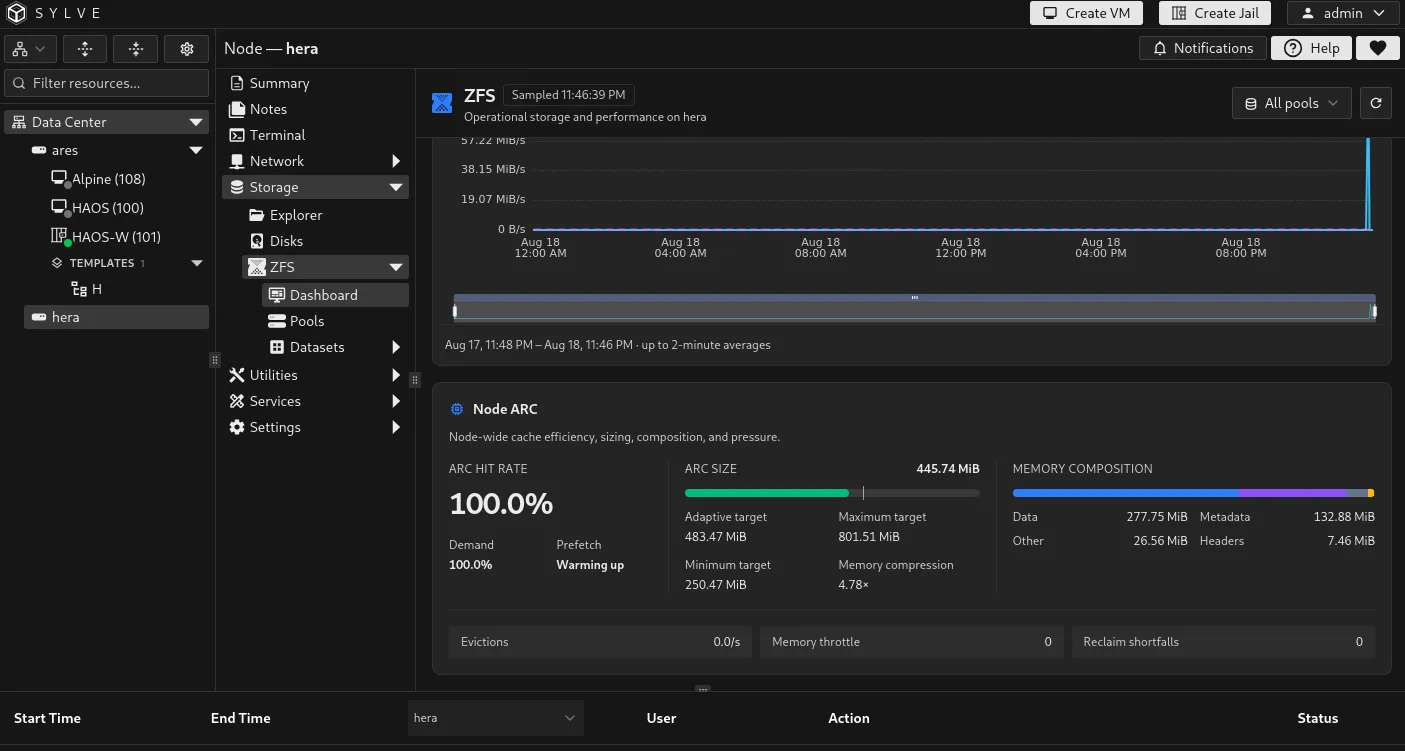
Task: Click the Node ARC chip icon
Action: point(457,409)
